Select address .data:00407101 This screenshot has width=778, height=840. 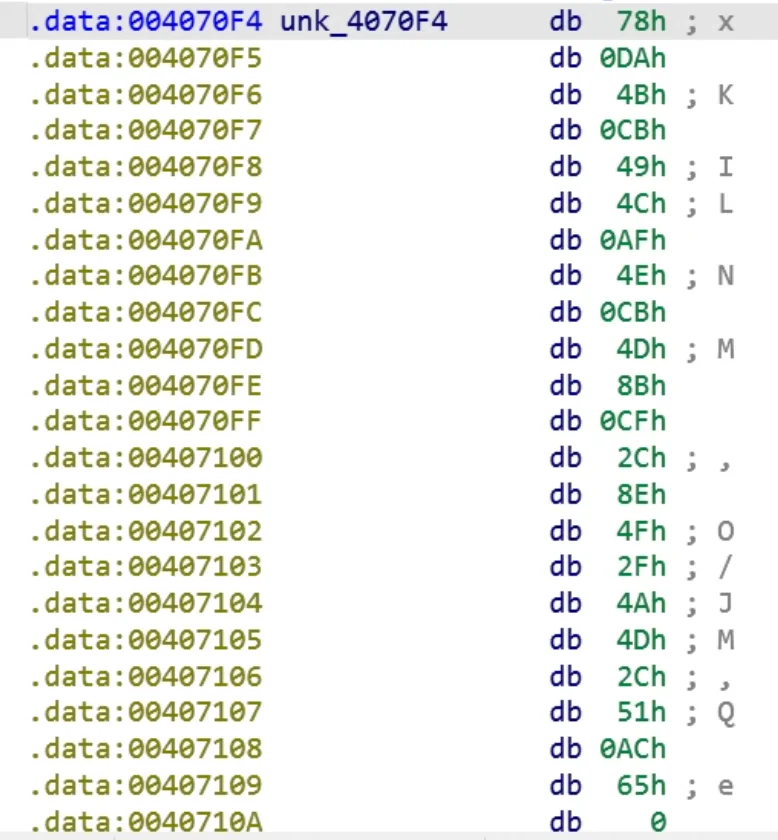click(146, 494)
